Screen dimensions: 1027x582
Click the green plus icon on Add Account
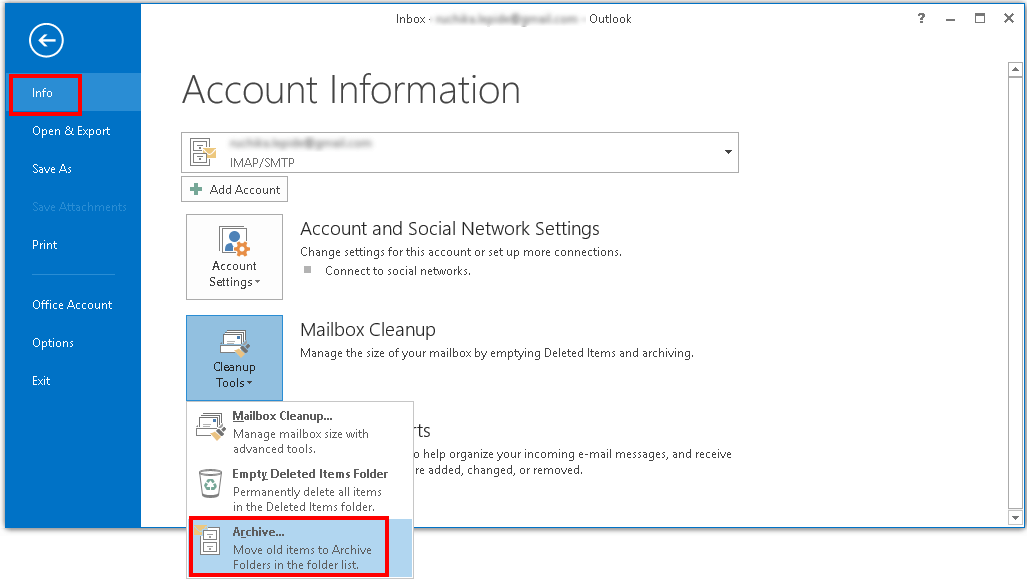196,190
